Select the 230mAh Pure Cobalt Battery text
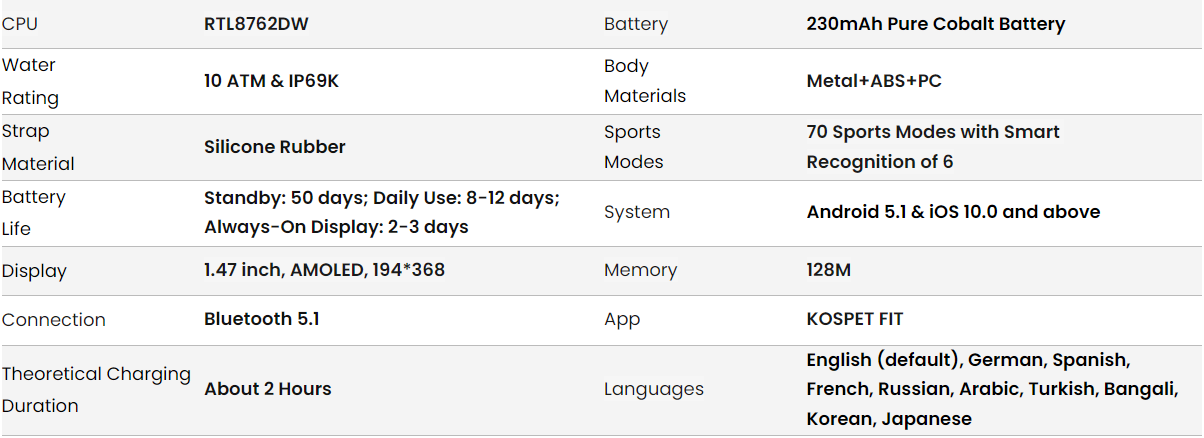The width and height of the screenshot is (1204, 438). (935, 24)
